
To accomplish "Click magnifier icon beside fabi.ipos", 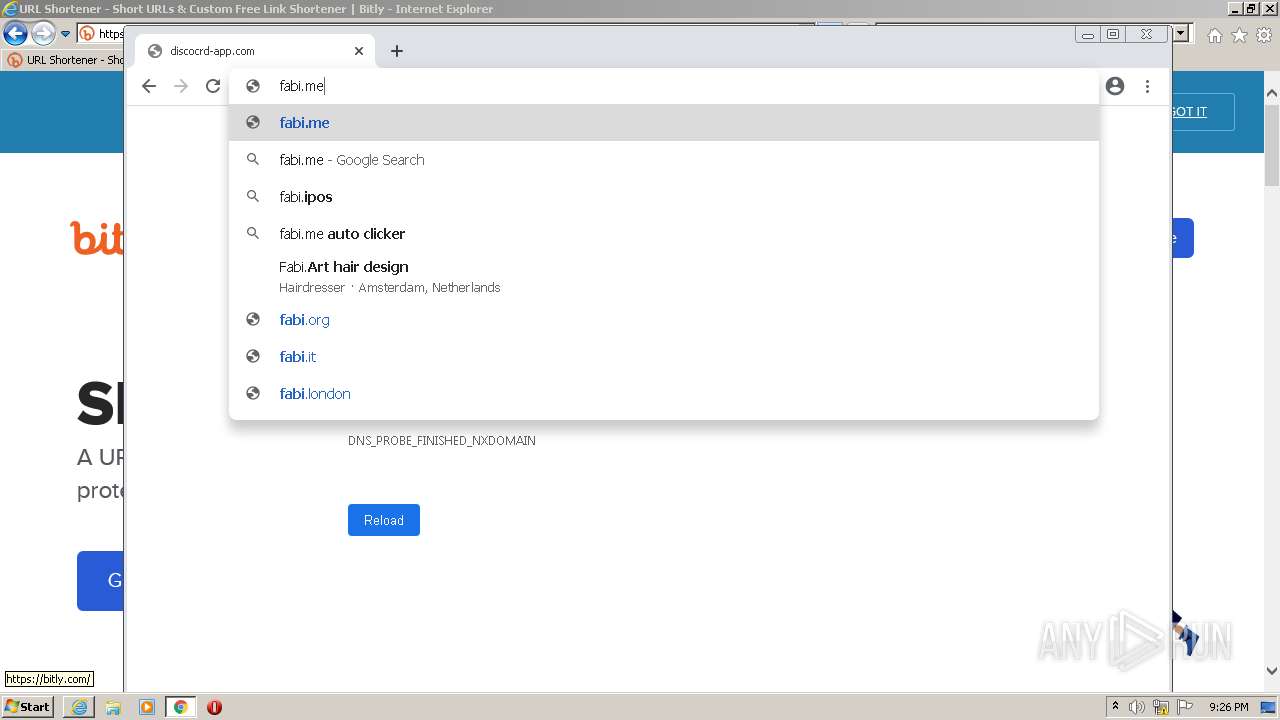I will tap(253, 197).
